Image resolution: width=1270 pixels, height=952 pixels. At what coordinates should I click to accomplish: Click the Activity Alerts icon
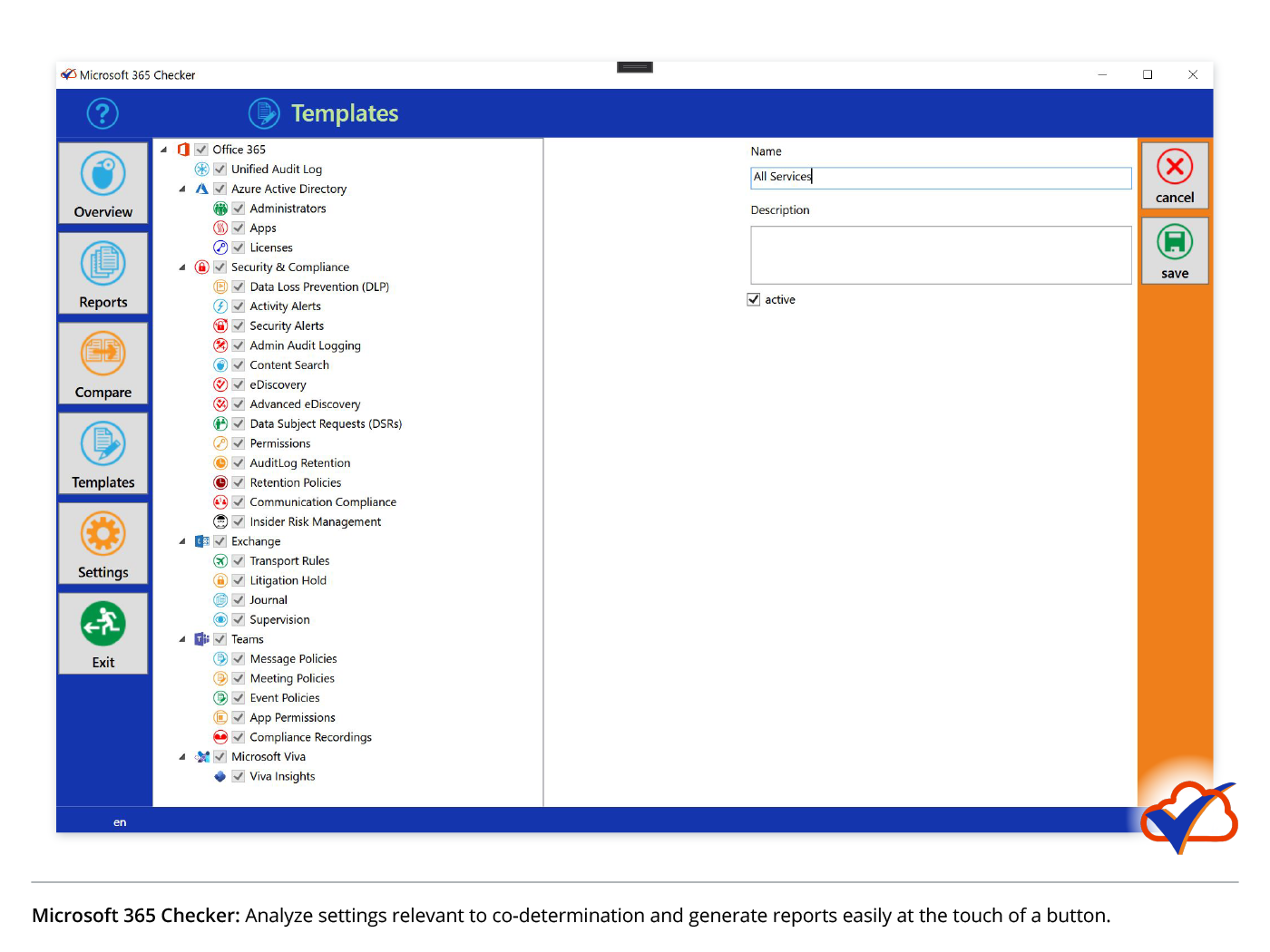(220, 306)
